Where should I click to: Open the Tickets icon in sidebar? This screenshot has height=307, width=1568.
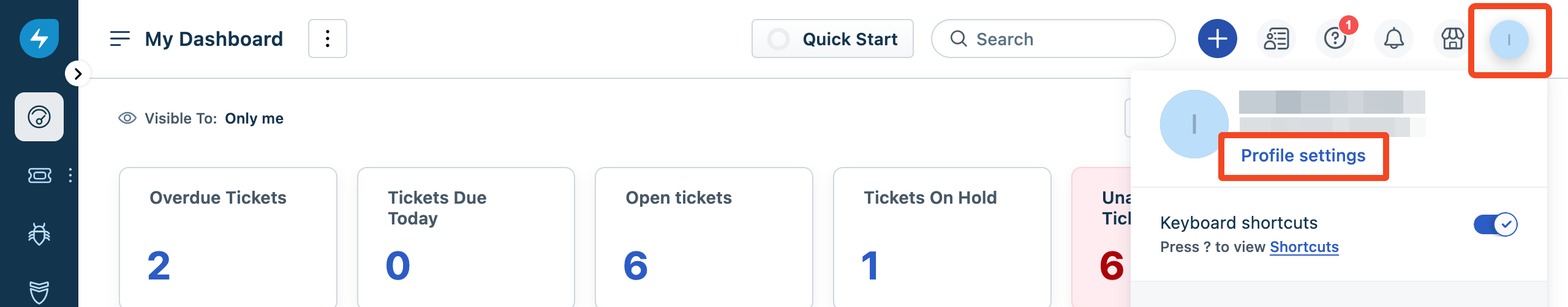tap(40, 176)
